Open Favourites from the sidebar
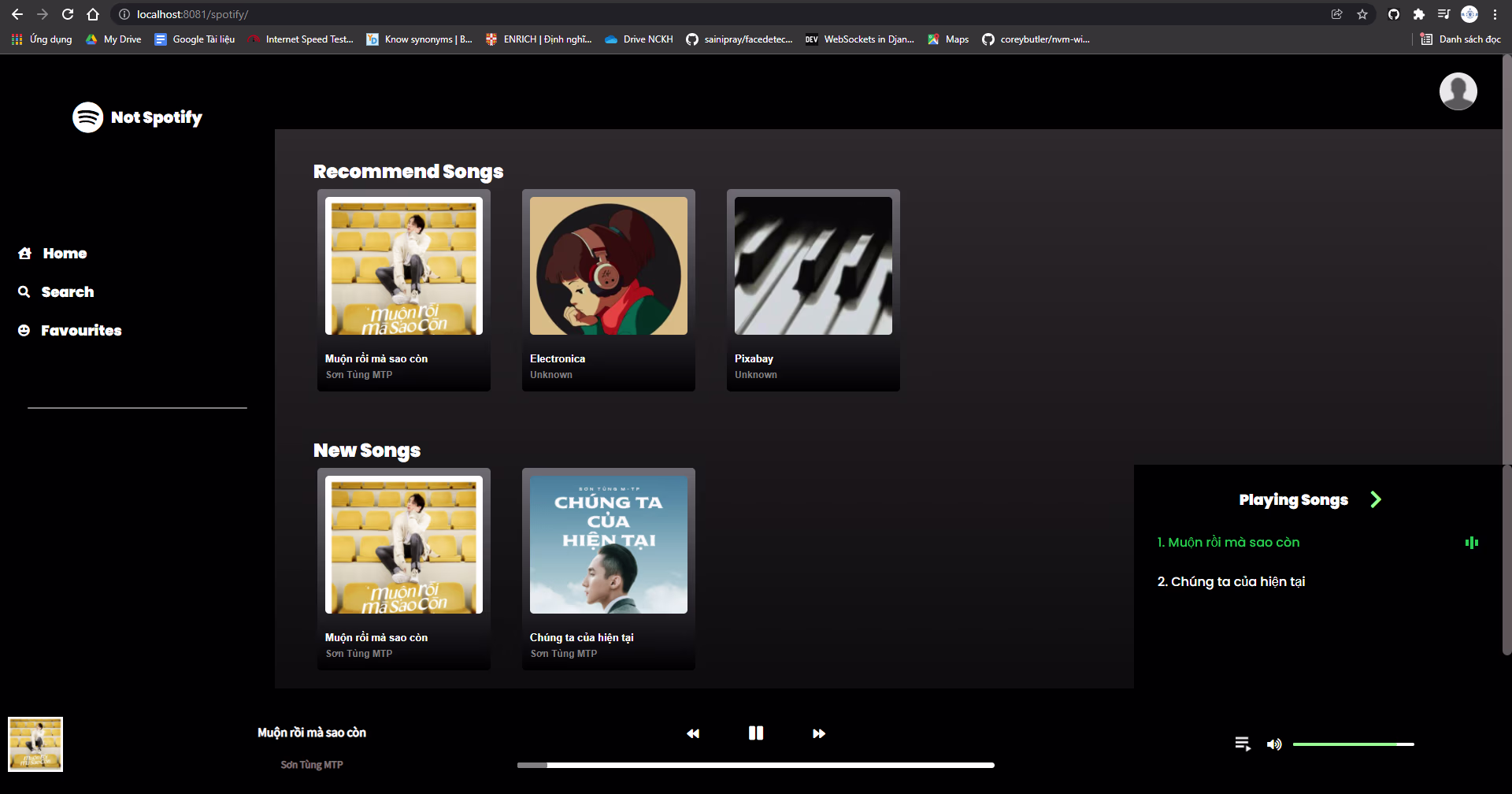 click(x=70, y=331)
